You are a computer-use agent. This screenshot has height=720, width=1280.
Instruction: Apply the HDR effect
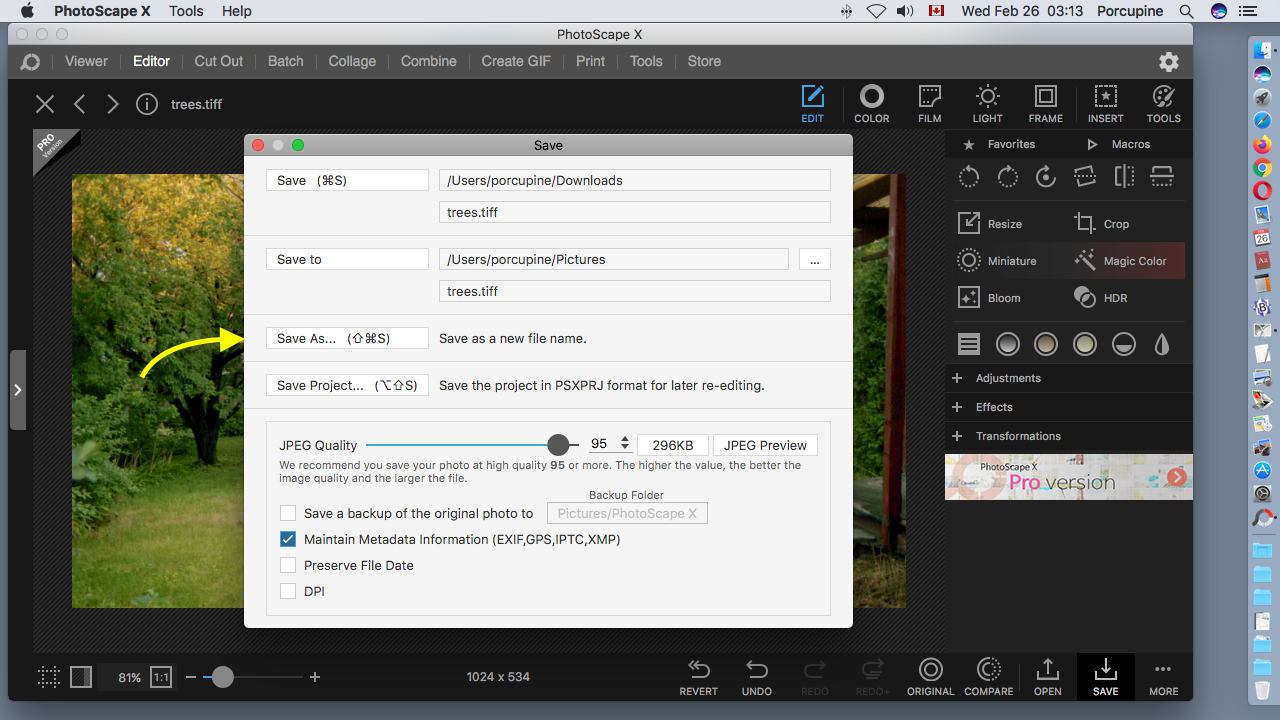(1100, 298)
